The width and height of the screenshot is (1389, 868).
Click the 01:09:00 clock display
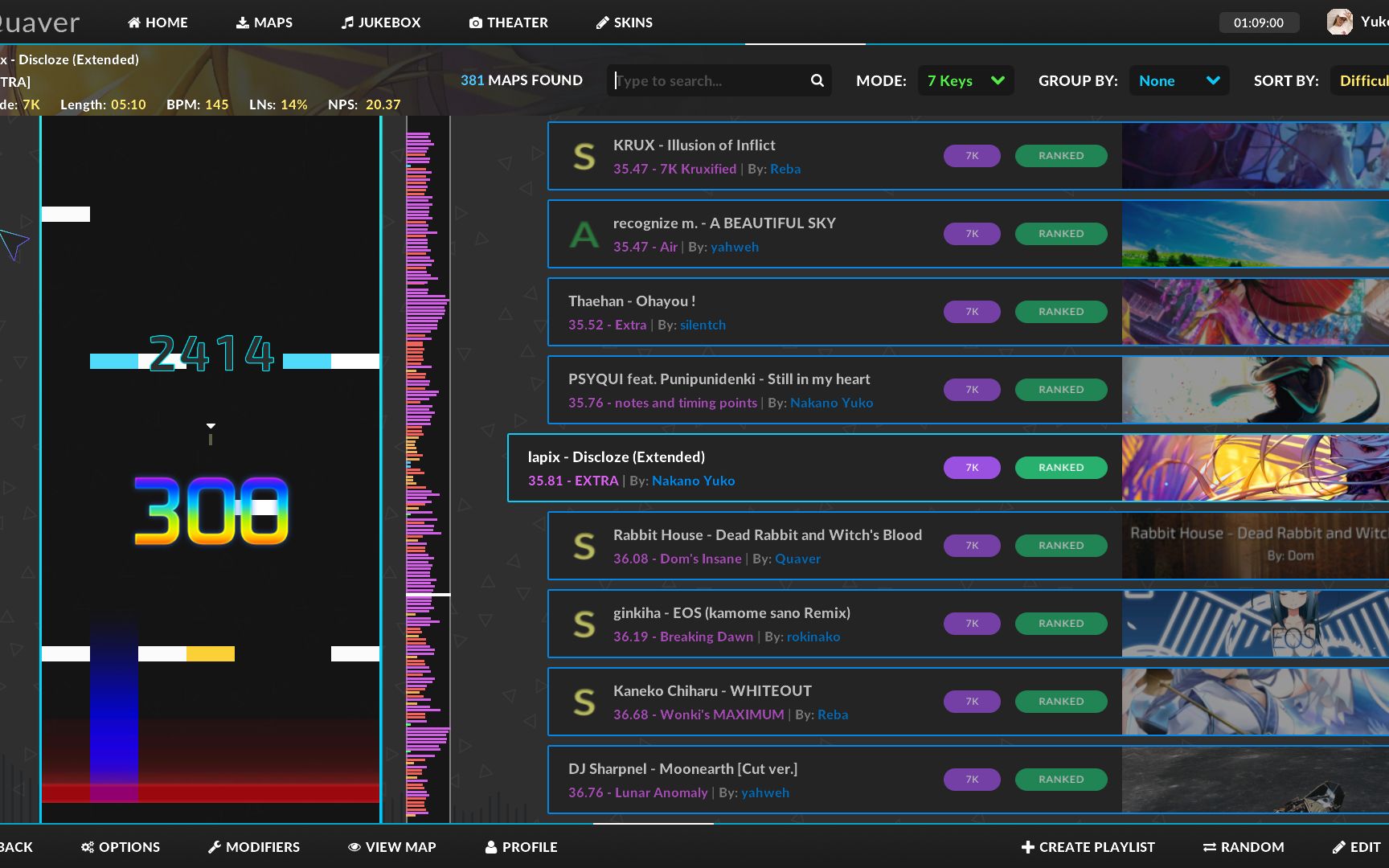[x=1259, y=23]
